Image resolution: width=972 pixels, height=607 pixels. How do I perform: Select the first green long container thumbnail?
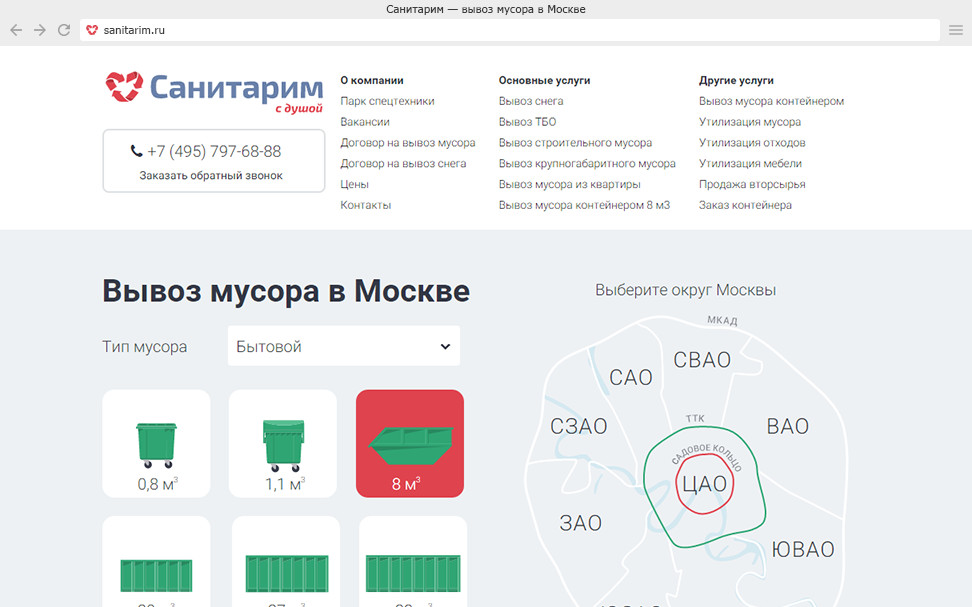(x=156, y=572)
